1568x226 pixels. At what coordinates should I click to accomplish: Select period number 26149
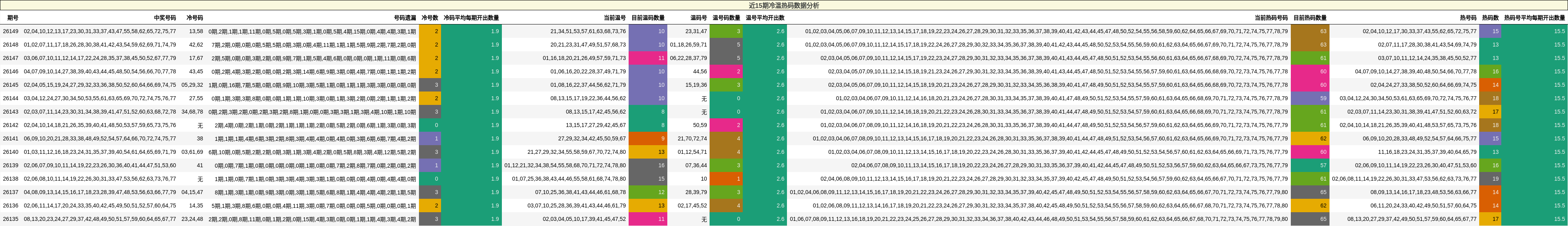pos(10,31)
